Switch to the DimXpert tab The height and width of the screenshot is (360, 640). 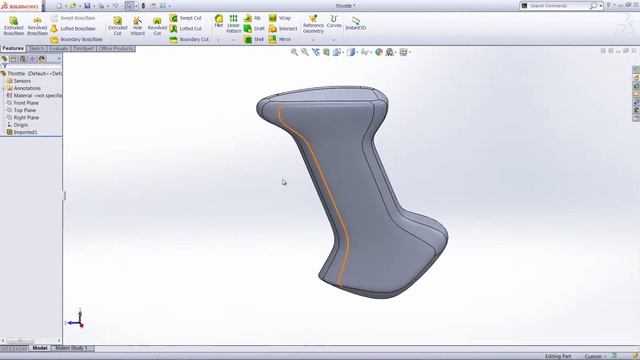pos(84,49)
